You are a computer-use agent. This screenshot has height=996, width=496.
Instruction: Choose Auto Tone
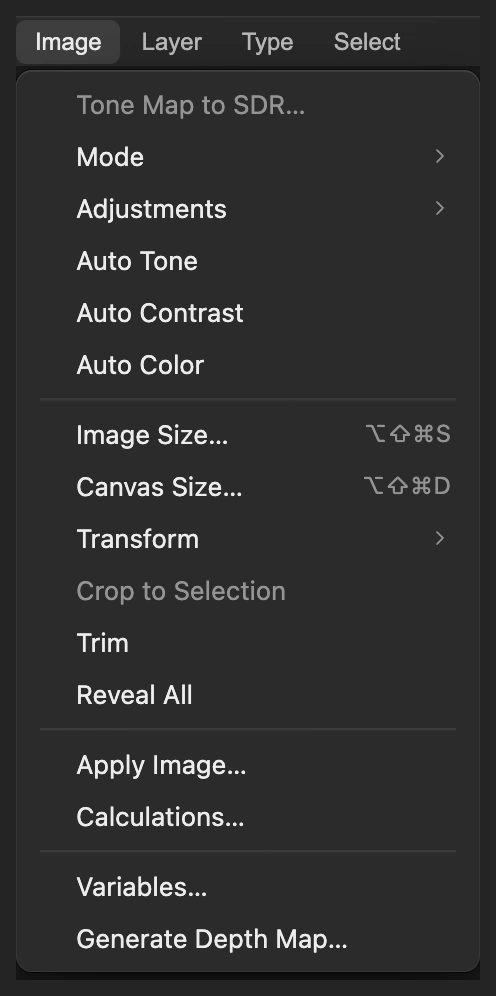[x=248, y=261]
